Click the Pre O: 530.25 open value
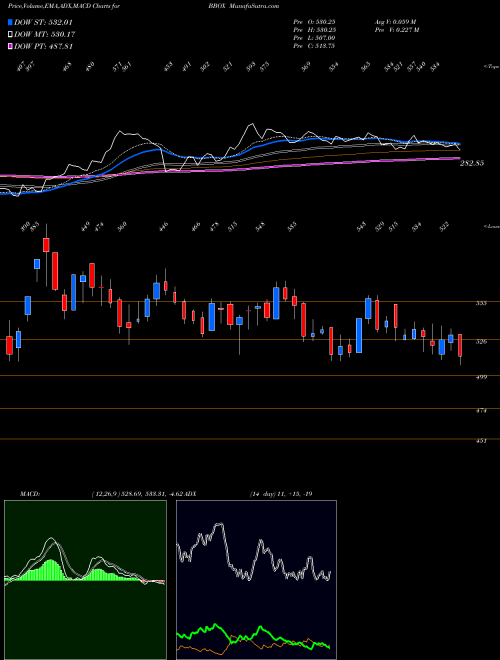 pos(314,22)
